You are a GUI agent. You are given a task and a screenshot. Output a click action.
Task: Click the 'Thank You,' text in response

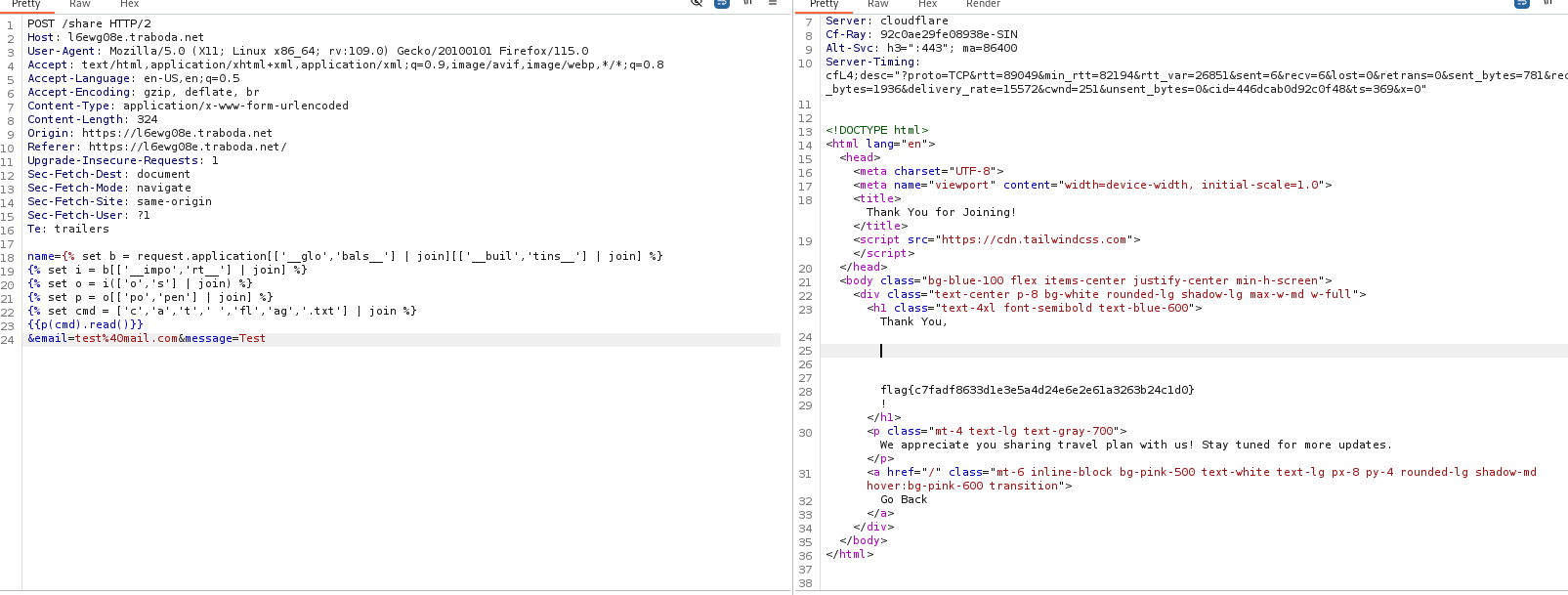coord(913,321)
